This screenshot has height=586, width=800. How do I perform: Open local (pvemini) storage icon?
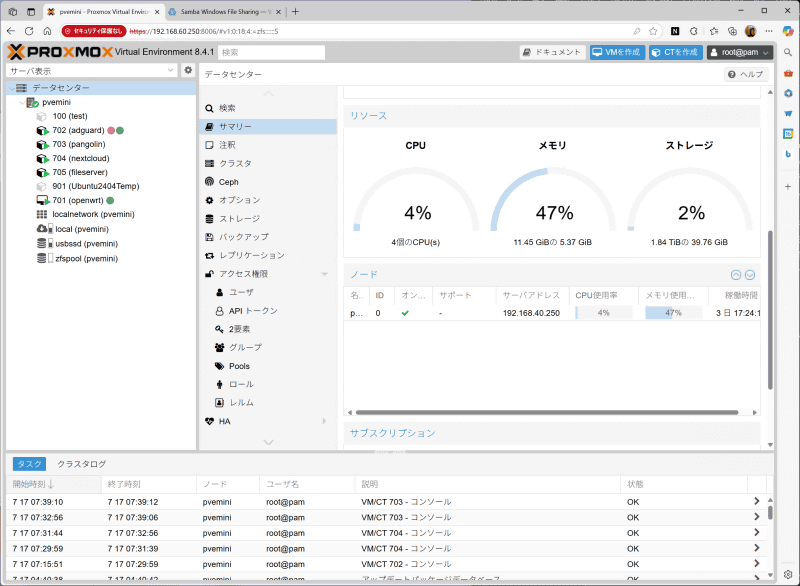click(44, 229)
